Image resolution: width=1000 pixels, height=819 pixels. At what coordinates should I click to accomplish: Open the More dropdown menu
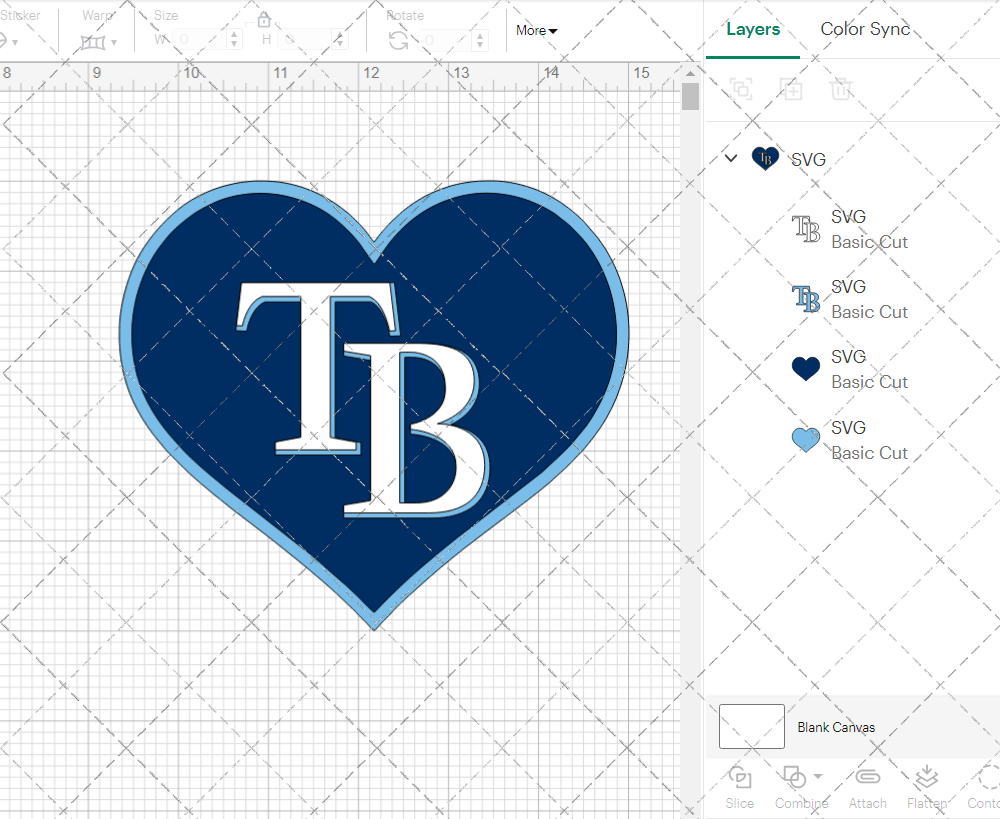536,30
